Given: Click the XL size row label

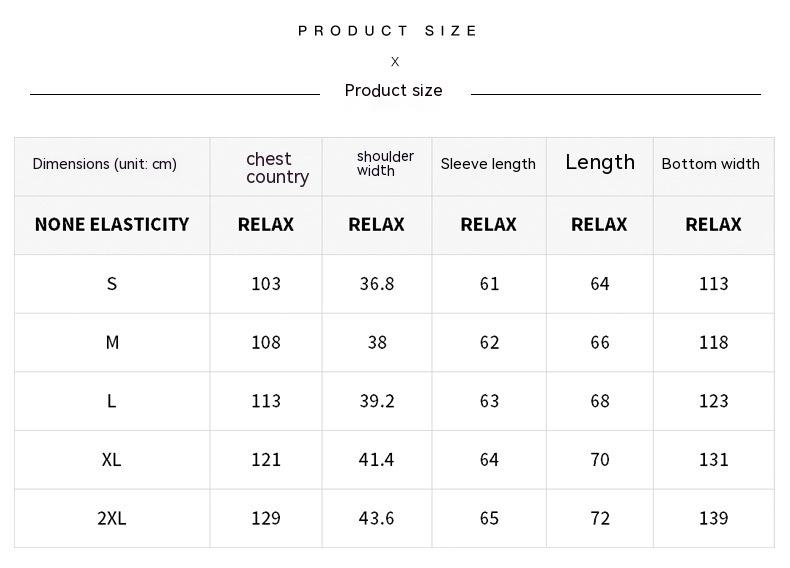Looking at the screenshot, I should (112, 460).
